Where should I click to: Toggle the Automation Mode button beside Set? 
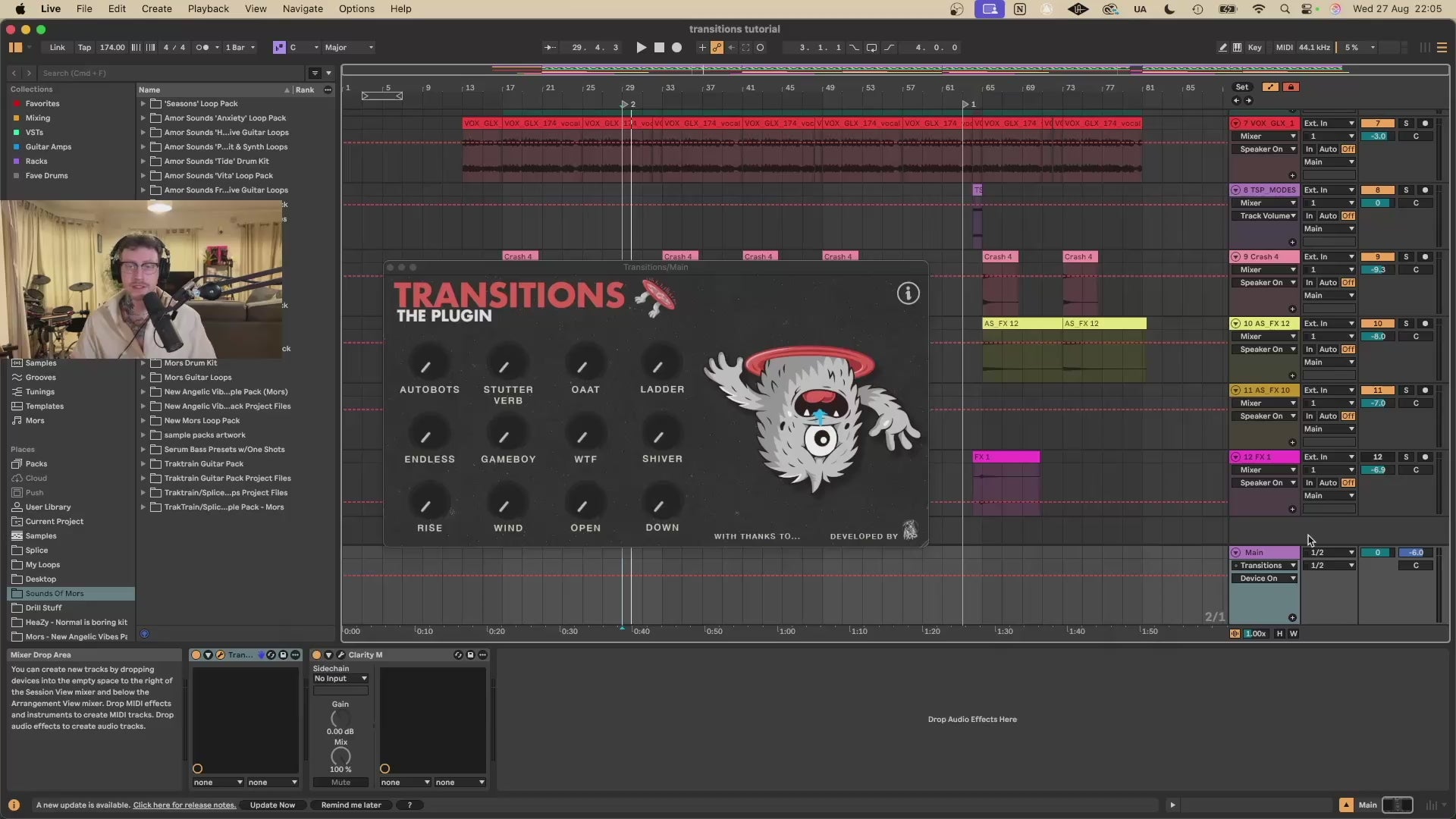pos(1271,87)
